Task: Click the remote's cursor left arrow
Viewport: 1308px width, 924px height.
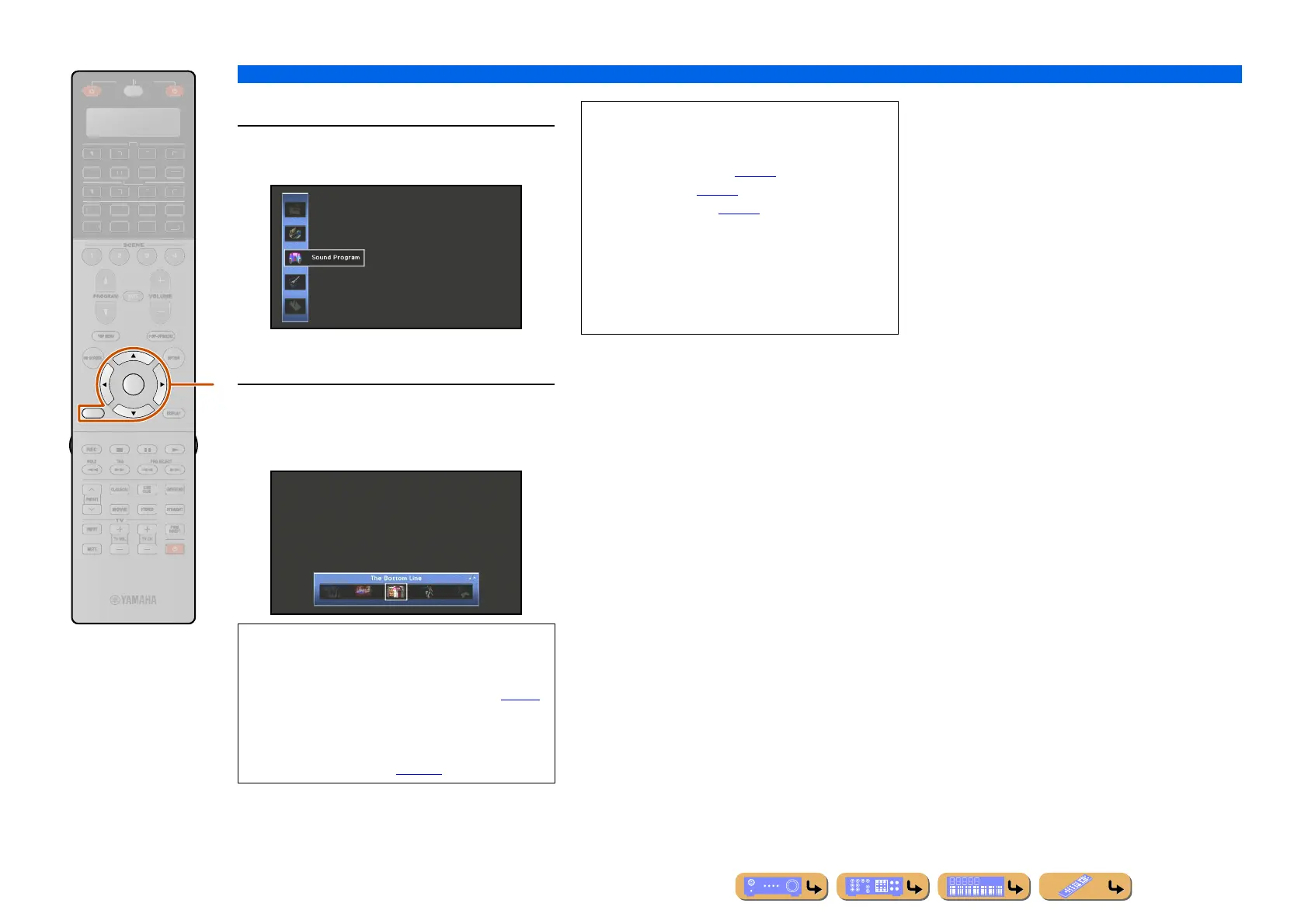Action: [x=105, y=384]
